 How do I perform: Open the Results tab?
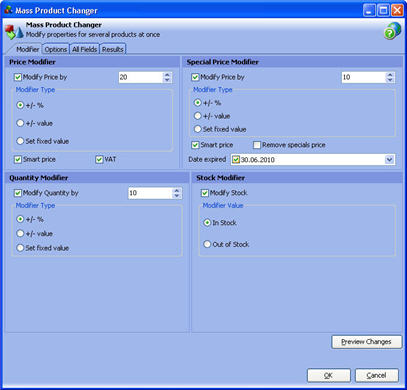[113, 49]
